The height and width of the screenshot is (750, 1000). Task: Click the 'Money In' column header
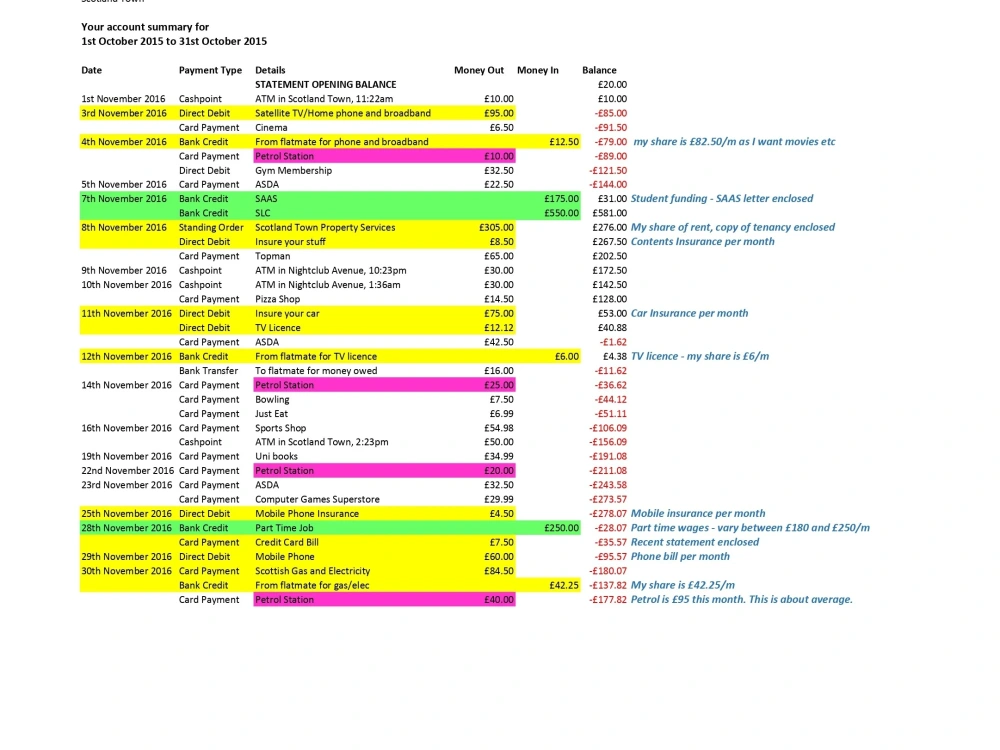(x=538, y=70)
